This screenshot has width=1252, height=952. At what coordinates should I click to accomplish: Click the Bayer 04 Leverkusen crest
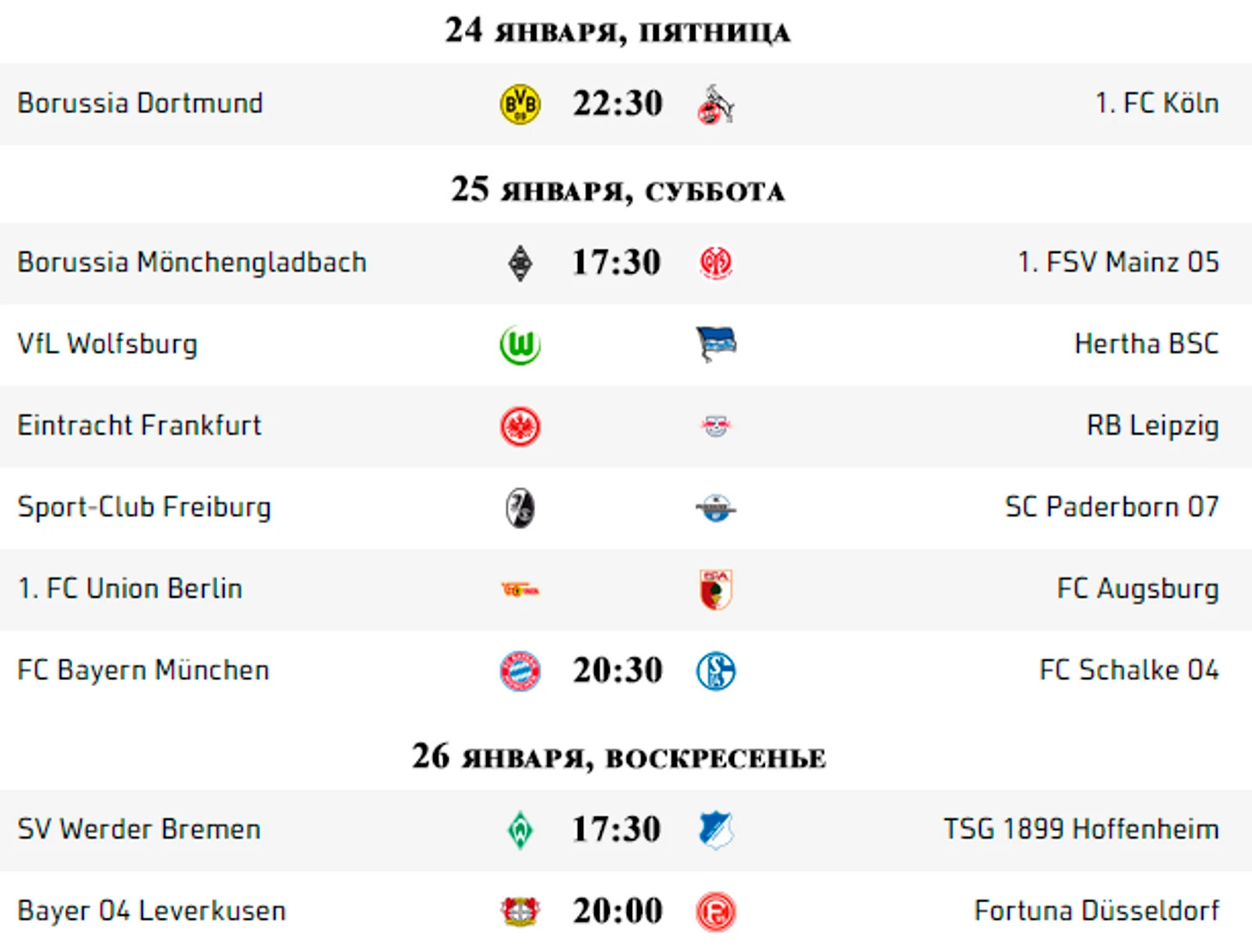coord(520,912)
